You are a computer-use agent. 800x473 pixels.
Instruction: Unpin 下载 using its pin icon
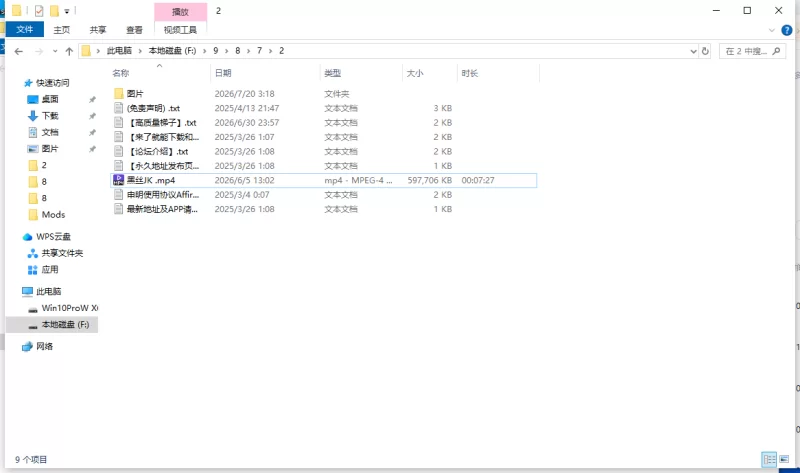[x=92, y=116]
